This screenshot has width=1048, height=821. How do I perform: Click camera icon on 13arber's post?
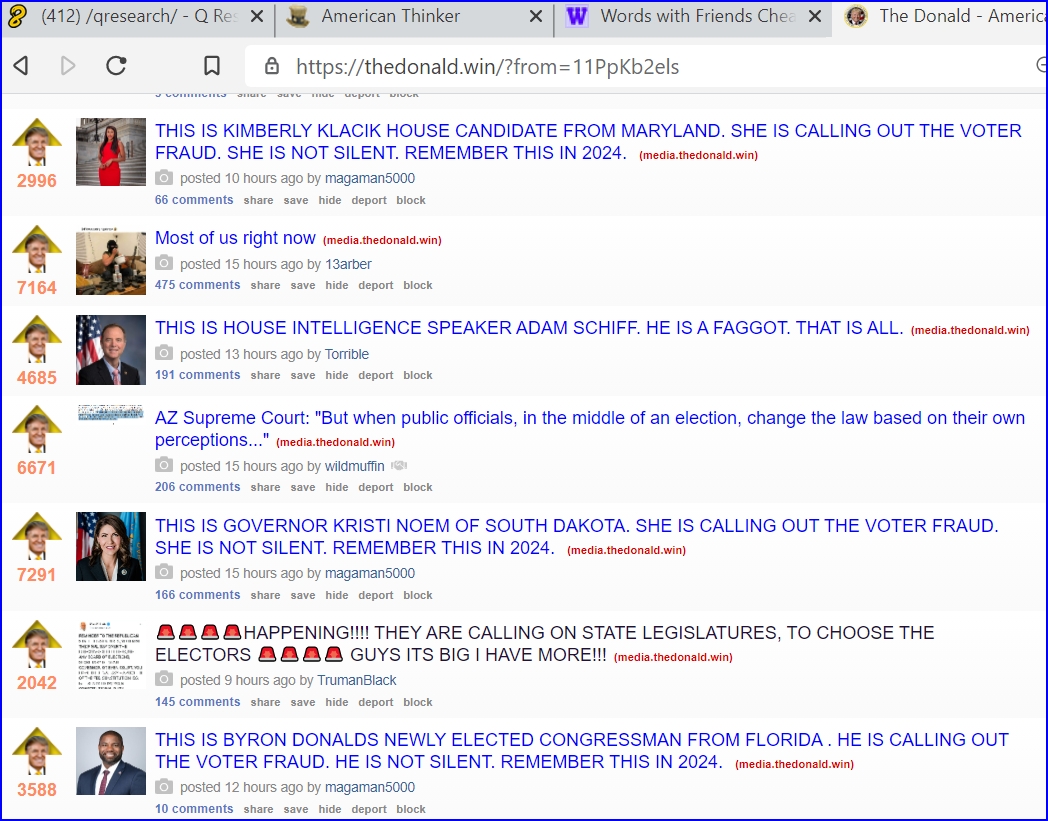pyautogui.click(x=164, y=263)
